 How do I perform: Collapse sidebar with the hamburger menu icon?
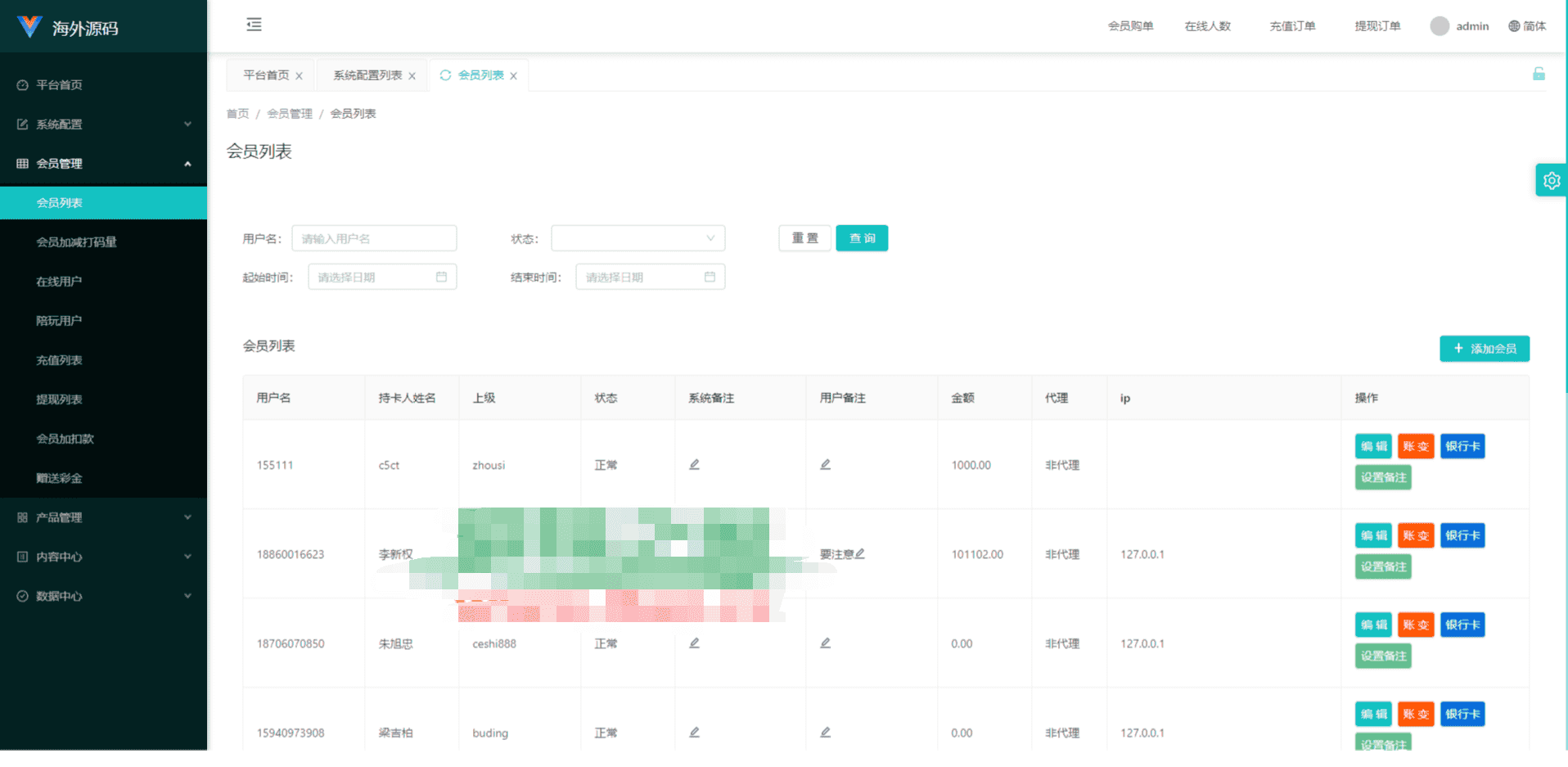click(x=254, y=25)
